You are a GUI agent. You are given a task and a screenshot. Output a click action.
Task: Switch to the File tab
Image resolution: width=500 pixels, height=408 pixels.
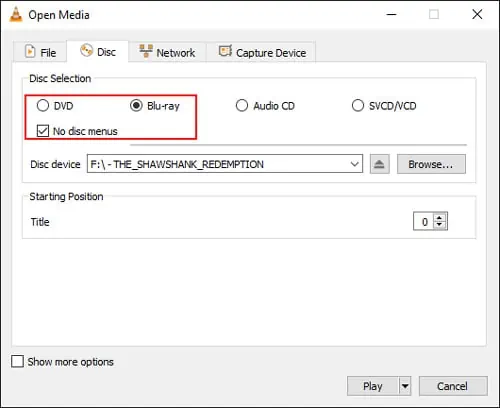pyautogui.click(x=40, y=52)
